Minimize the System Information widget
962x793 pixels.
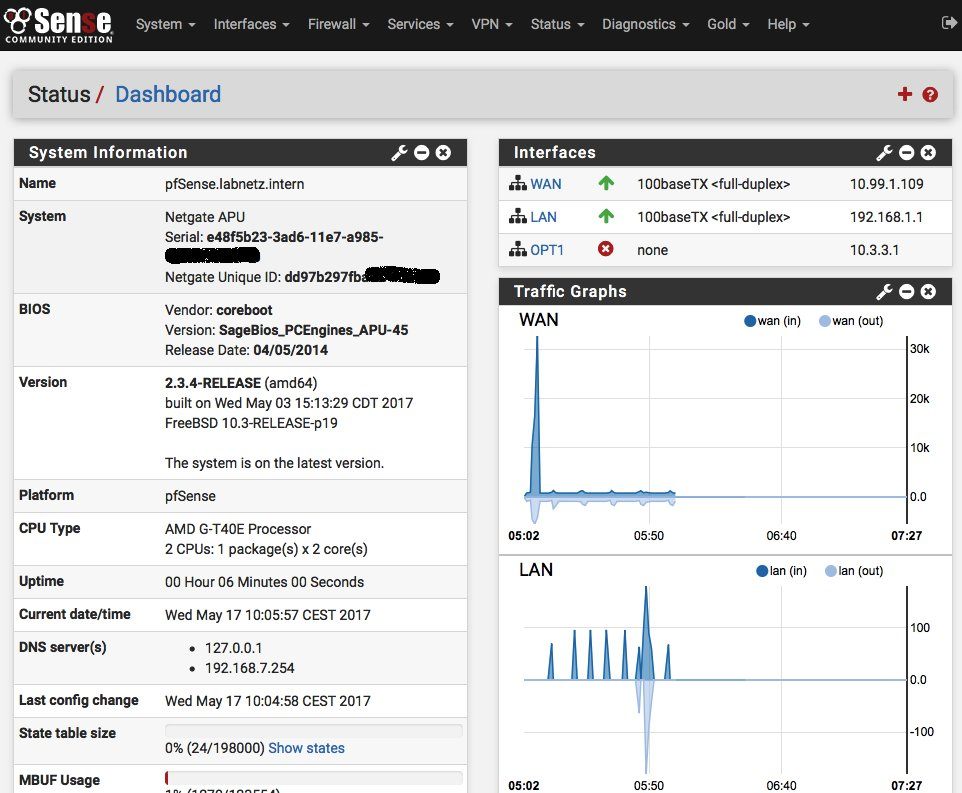(421, 153)
